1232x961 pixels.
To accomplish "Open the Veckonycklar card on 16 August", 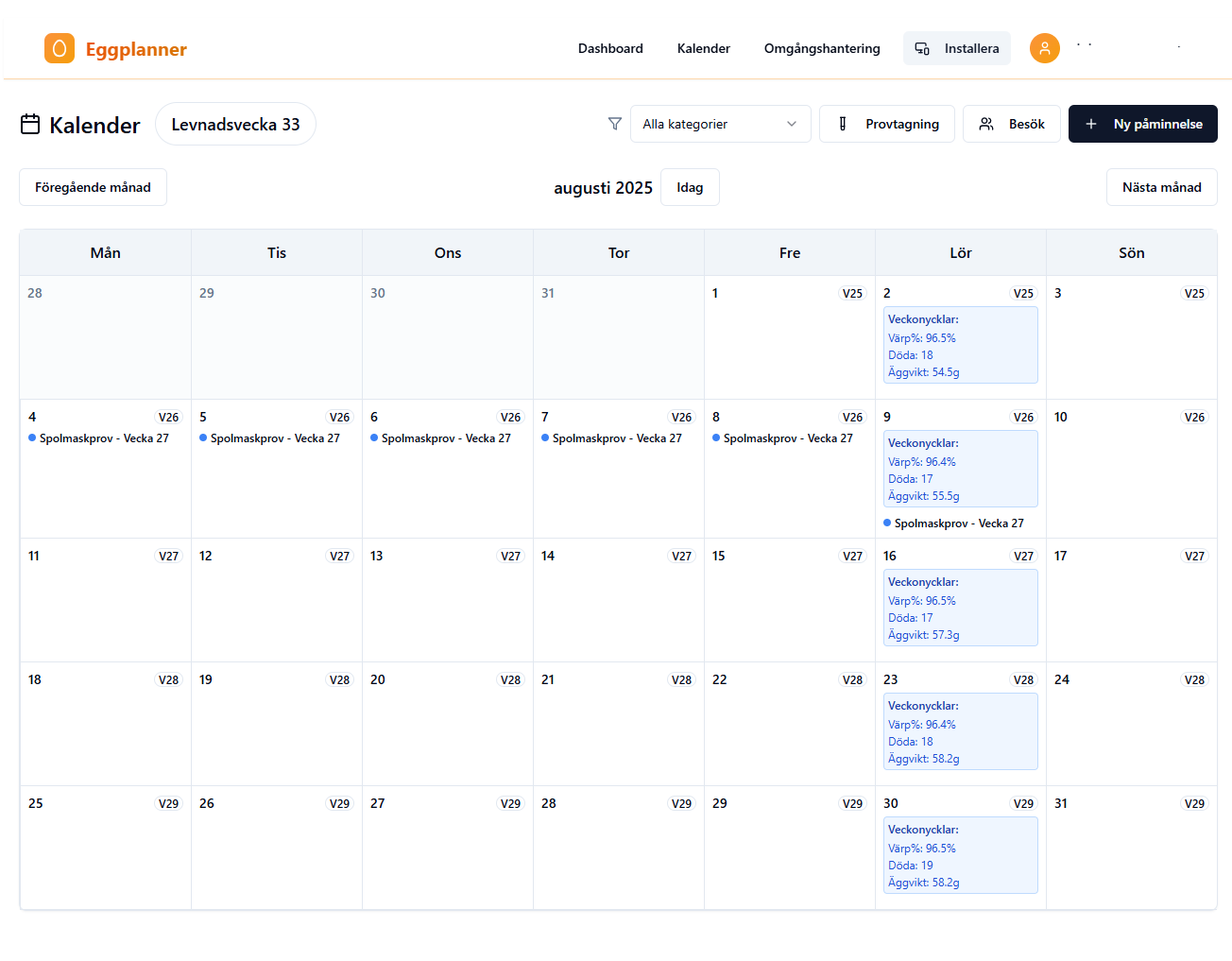I will (961, 608).
